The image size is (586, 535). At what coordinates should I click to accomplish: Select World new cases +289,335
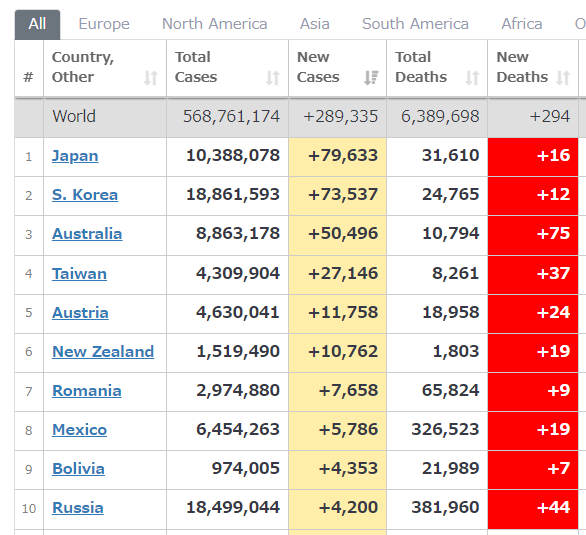[340, 116]
